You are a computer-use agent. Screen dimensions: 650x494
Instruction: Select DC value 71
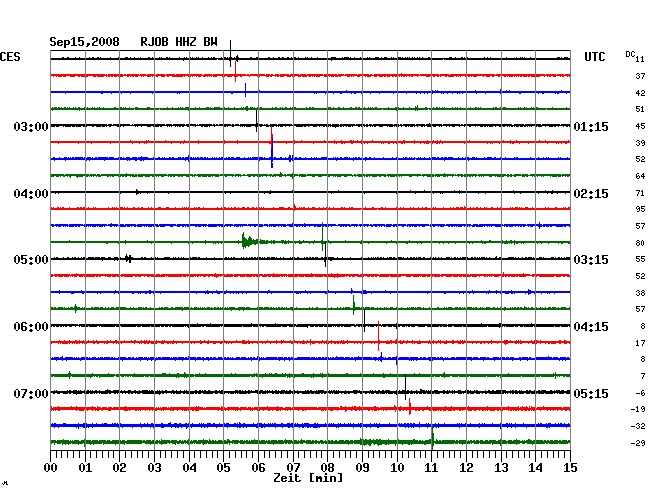click(640, 193)
